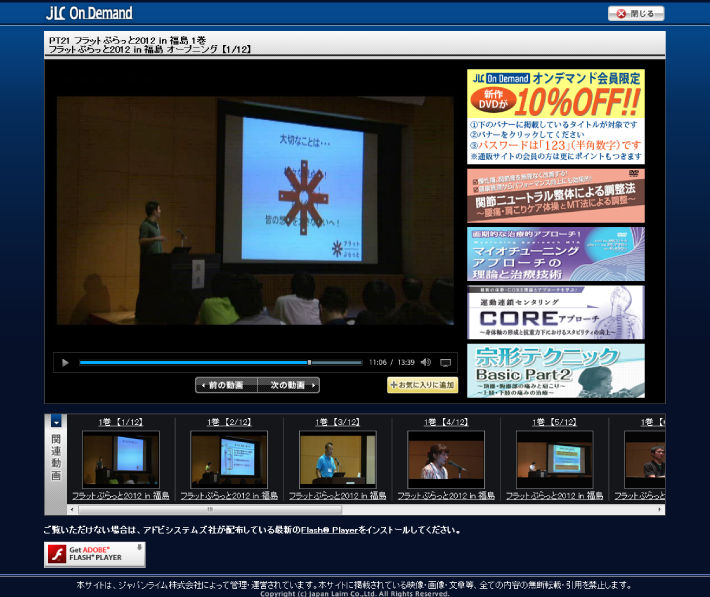The image size is (710, 597).
Task: Collapse the related videos panel arrow
Action: (56, 421)
